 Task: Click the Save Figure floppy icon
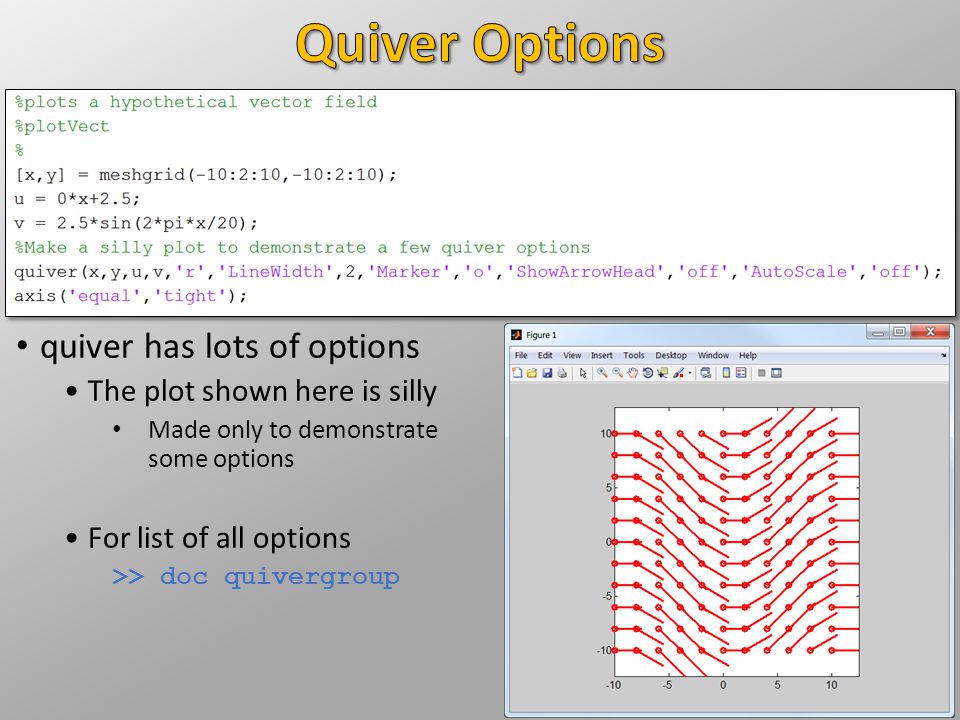pos(547,373)
